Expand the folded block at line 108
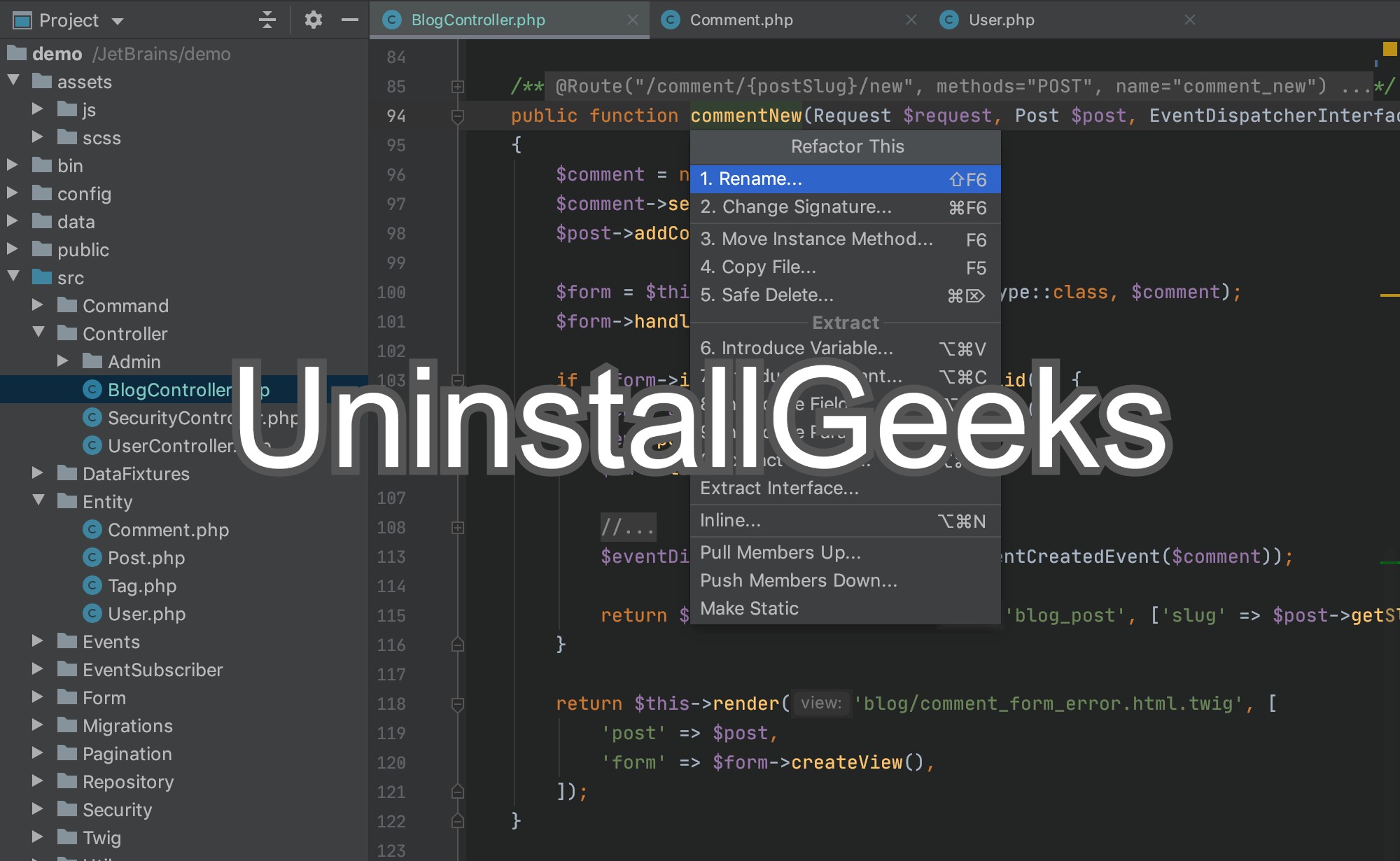Viewport: 1400px width, 861px height. point(458,528)
